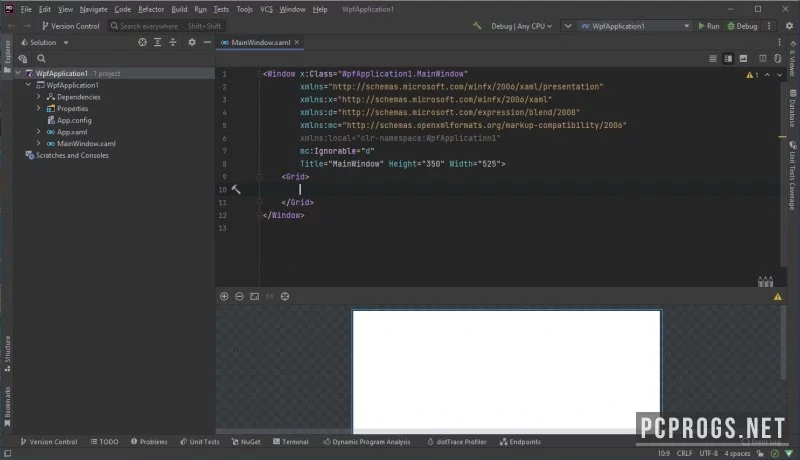Viewport: 800px width, 460px height.
Task: Open WpfApplication1 run configuration dropdown
Action: click(x=635, y=26)
